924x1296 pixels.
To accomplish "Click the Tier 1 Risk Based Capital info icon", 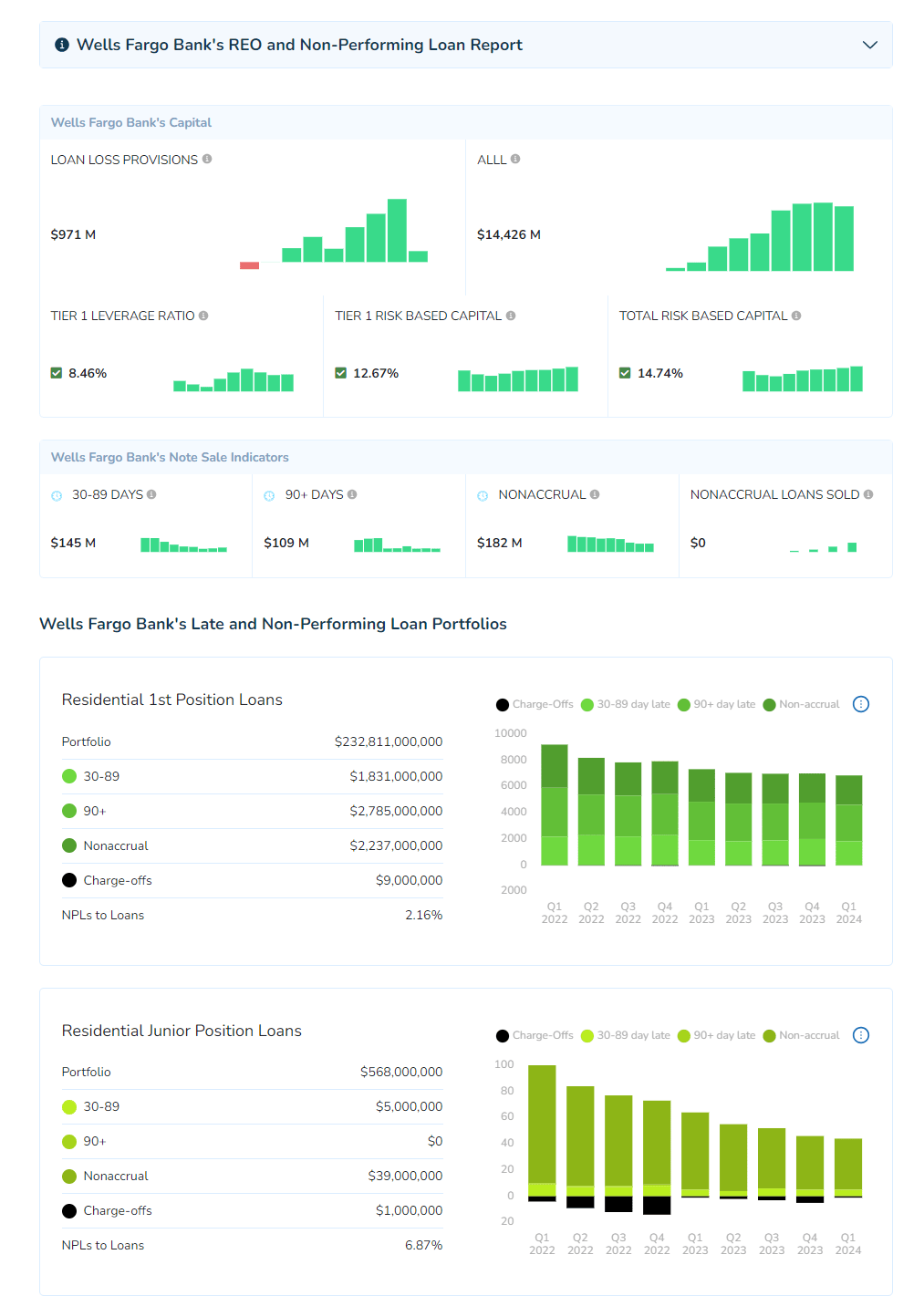I will [511, 316].
